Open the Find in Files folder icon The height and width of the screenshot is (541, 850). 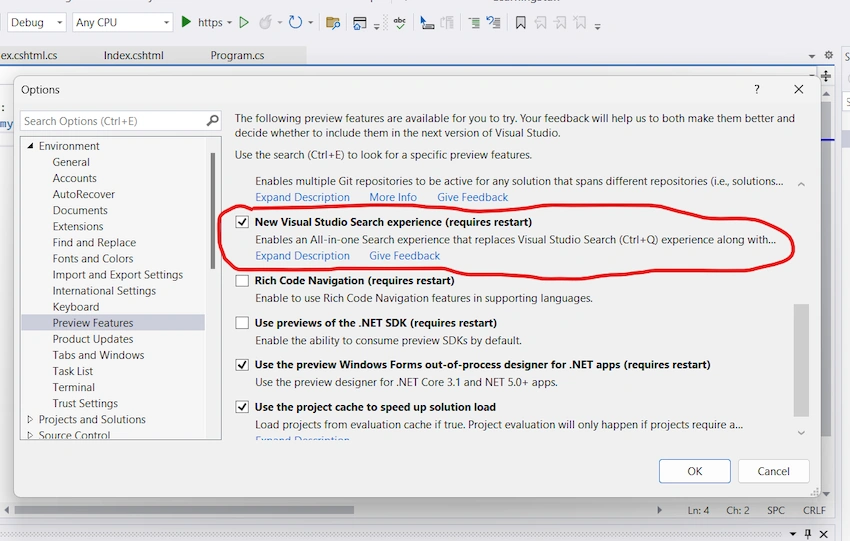click(x=332, y=23)
